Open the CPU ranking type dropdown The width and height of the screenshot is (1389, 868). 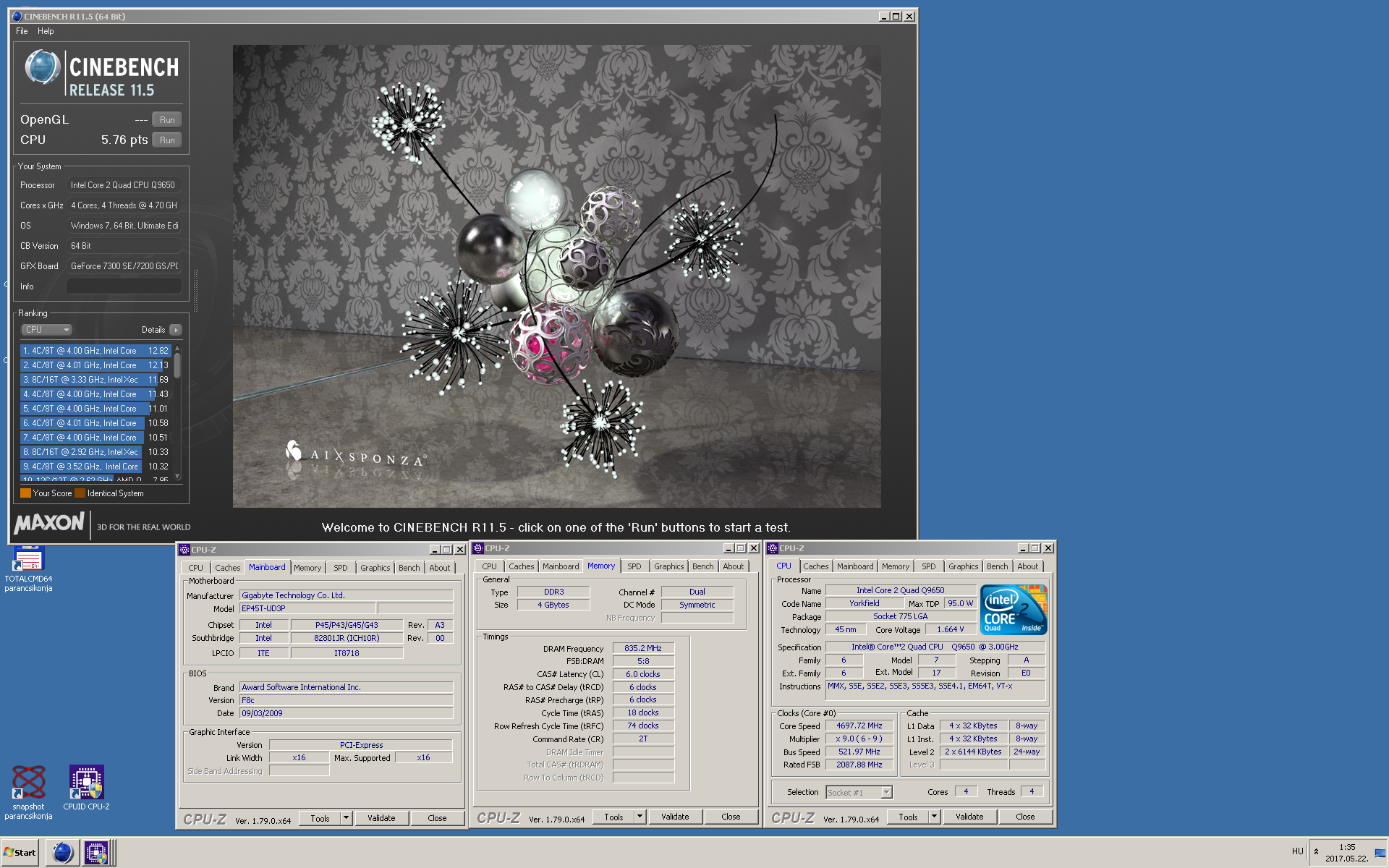47,330
